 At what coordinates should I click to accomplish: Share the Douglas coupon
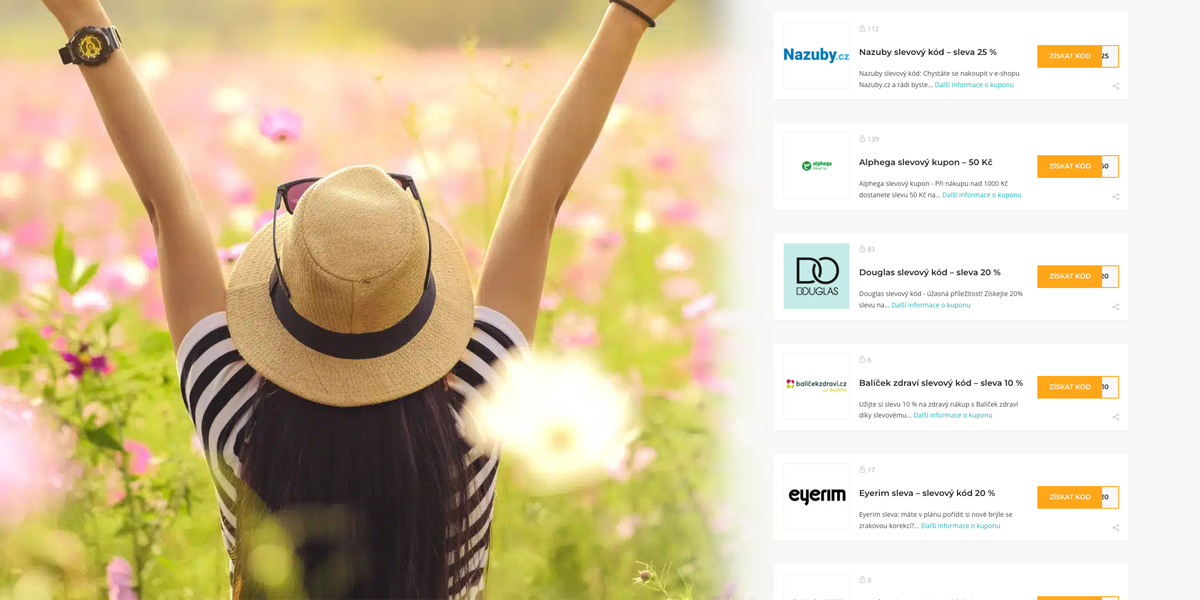[x=1115, y=307]
